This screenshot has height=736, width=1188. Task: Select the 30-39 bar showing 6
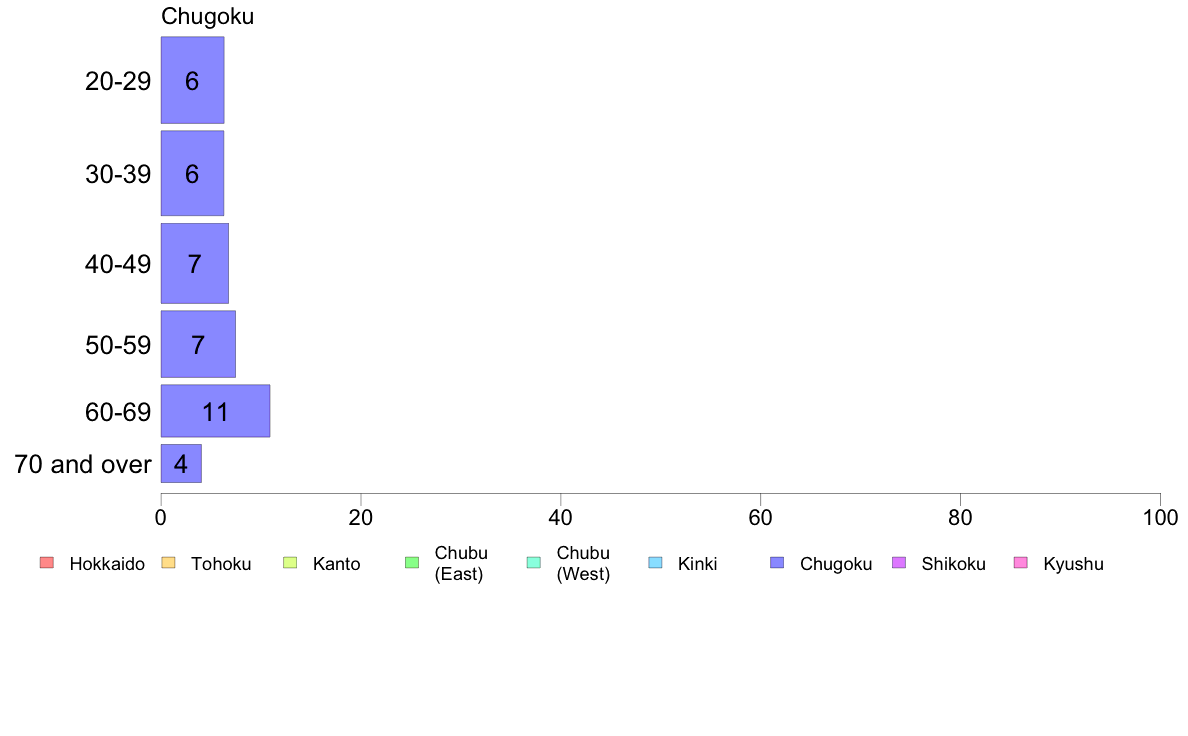[192, 174]
